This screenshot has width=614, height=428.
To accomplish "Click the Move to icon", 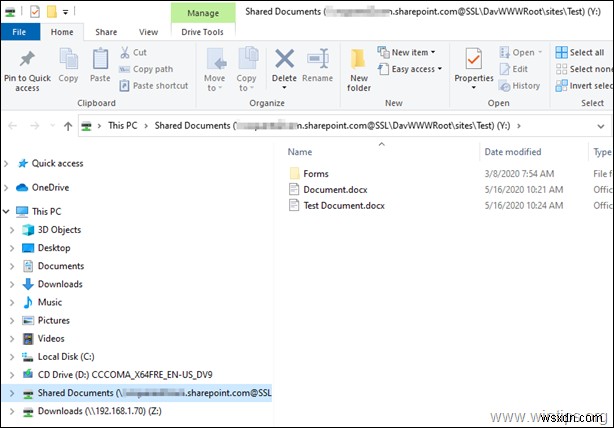I will click(x=216, y=59).
